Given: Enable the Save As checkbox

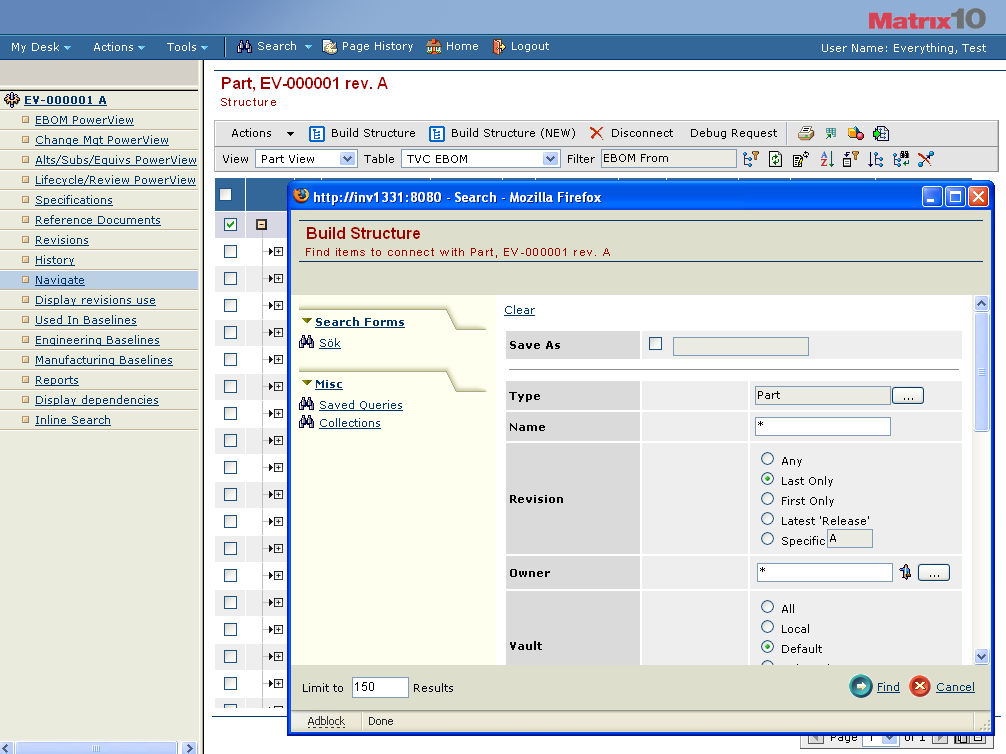Looking at the screenshot, I should pyautogui.click(x=656, y=344).
